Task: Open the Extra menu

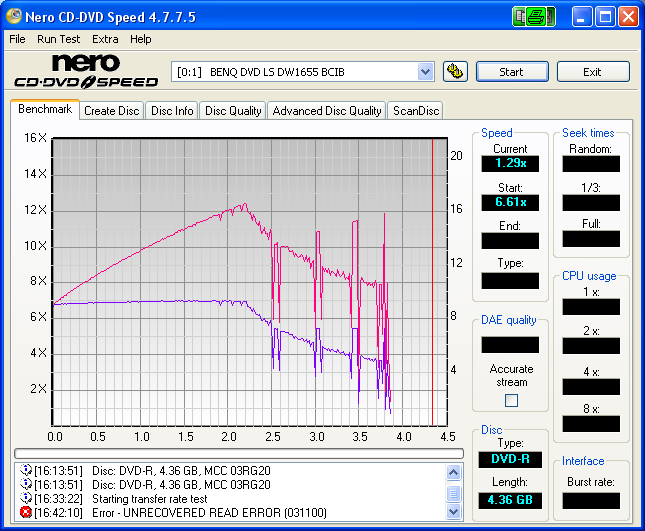Action: [x=105, y=39]
